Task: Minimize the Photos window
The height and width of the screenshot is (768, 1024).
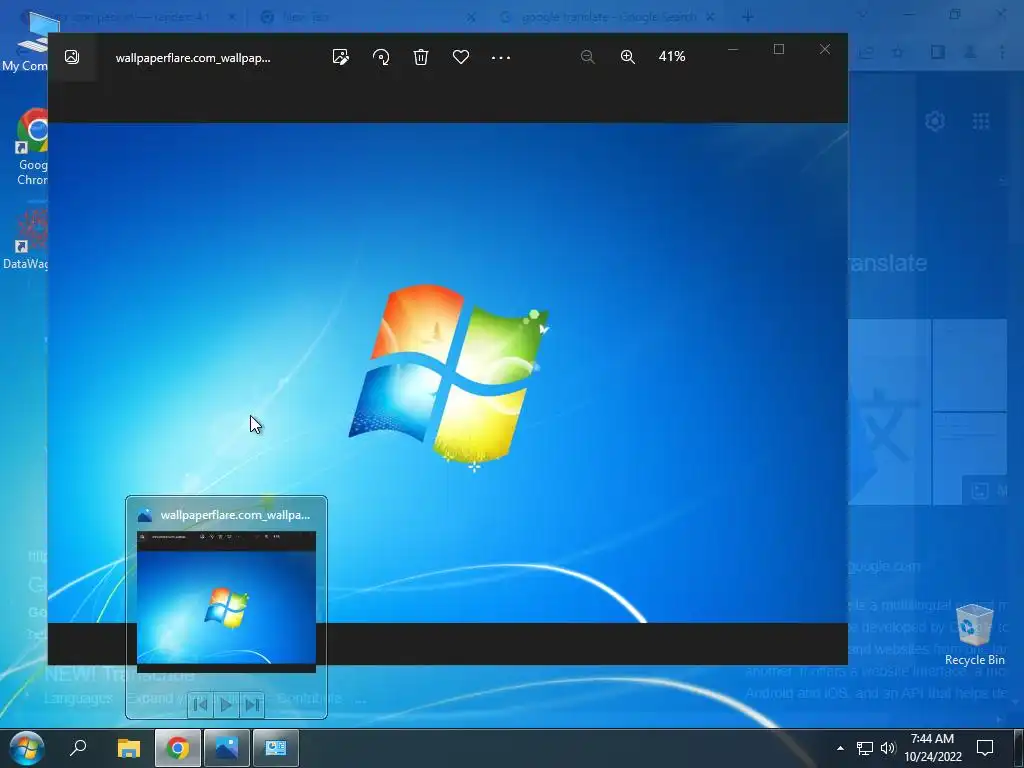Action: click(x=733, y=49)
